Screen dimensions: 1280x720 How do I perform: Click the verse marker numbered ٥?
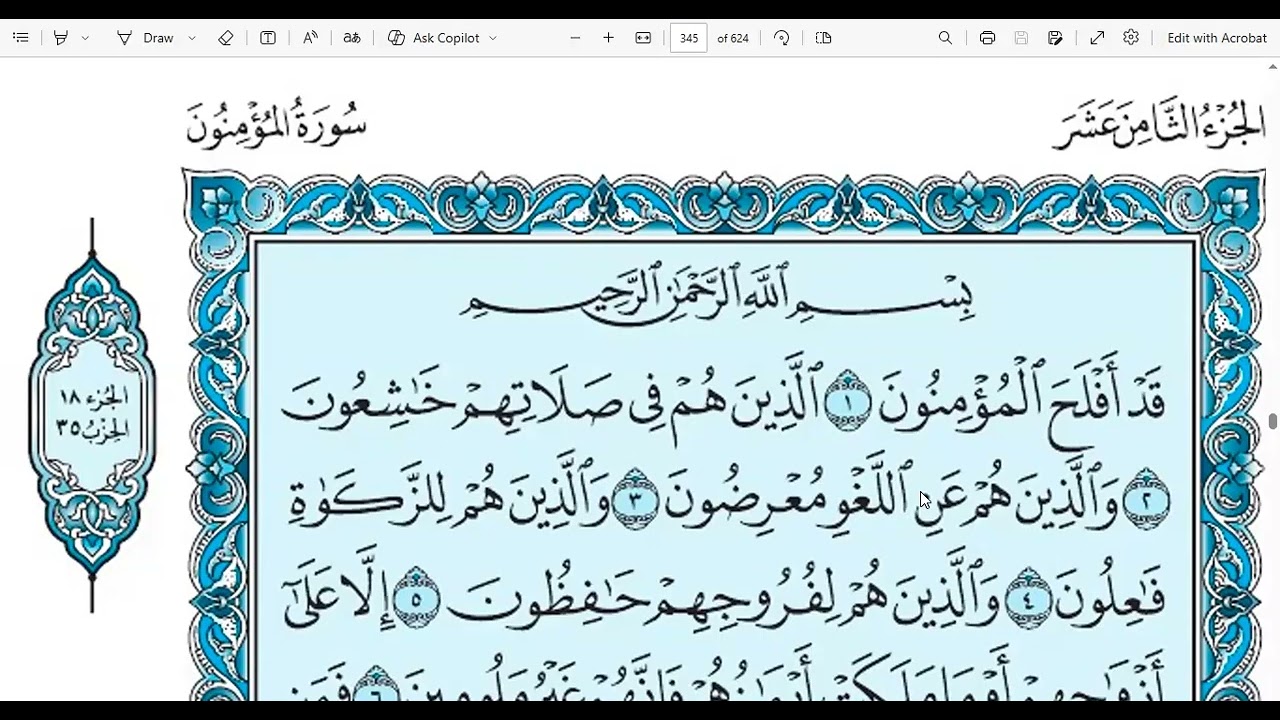pyautogui.click(x=417, y=596)
